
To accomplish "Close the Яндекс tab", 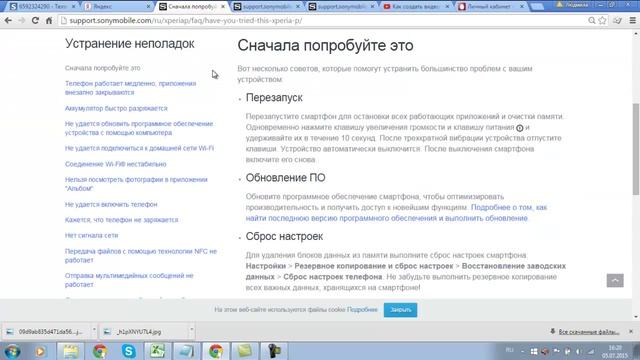I will coord(148,7).
